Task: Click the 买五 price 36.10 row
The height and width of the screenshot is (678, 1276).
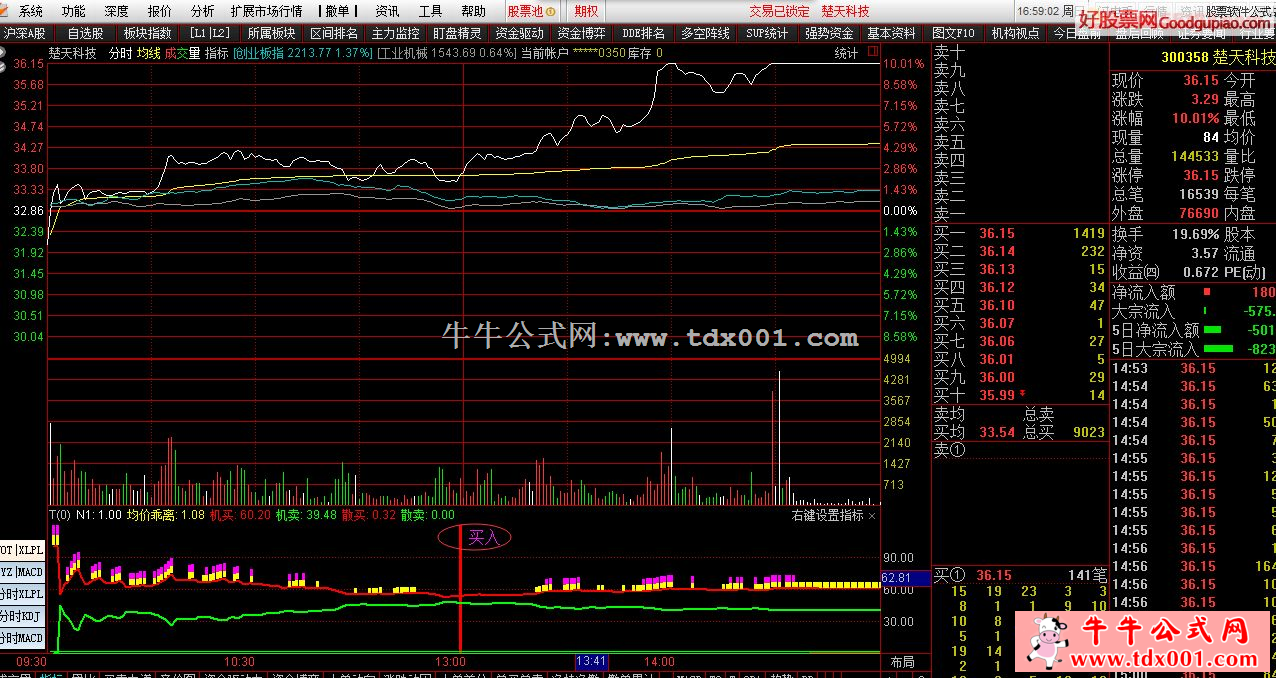Action: click(x=1020, y=305)
